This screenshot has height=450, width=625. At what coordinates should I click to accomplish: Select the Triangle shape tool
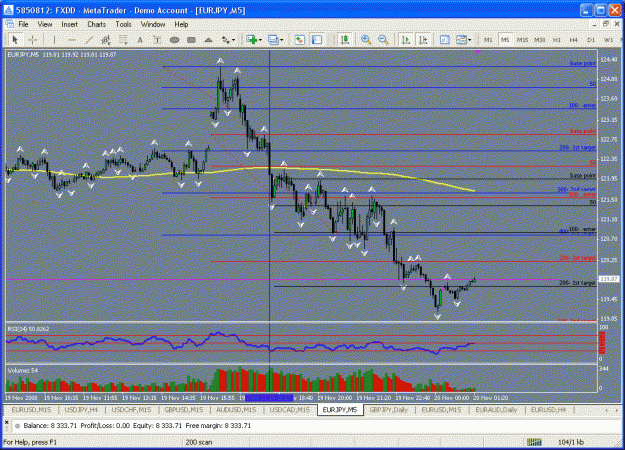tap(208, 39)
